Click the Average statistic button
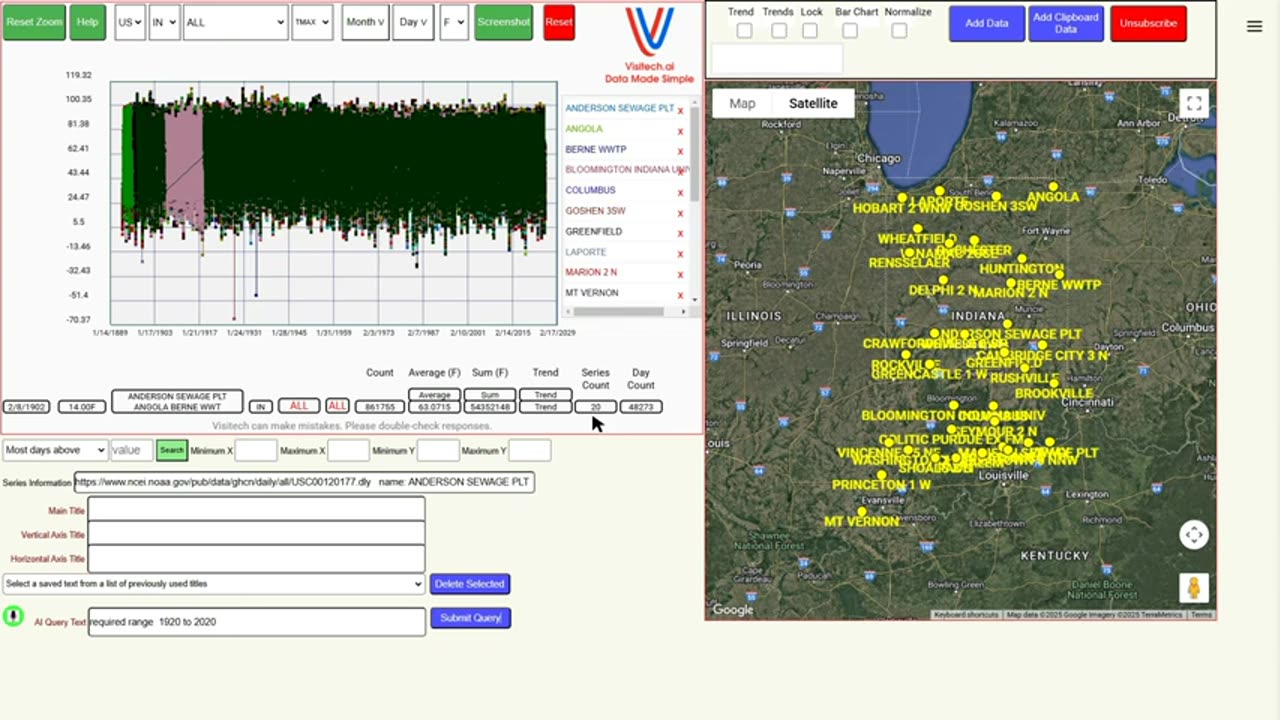1280x720 pixels. [434, 395]
